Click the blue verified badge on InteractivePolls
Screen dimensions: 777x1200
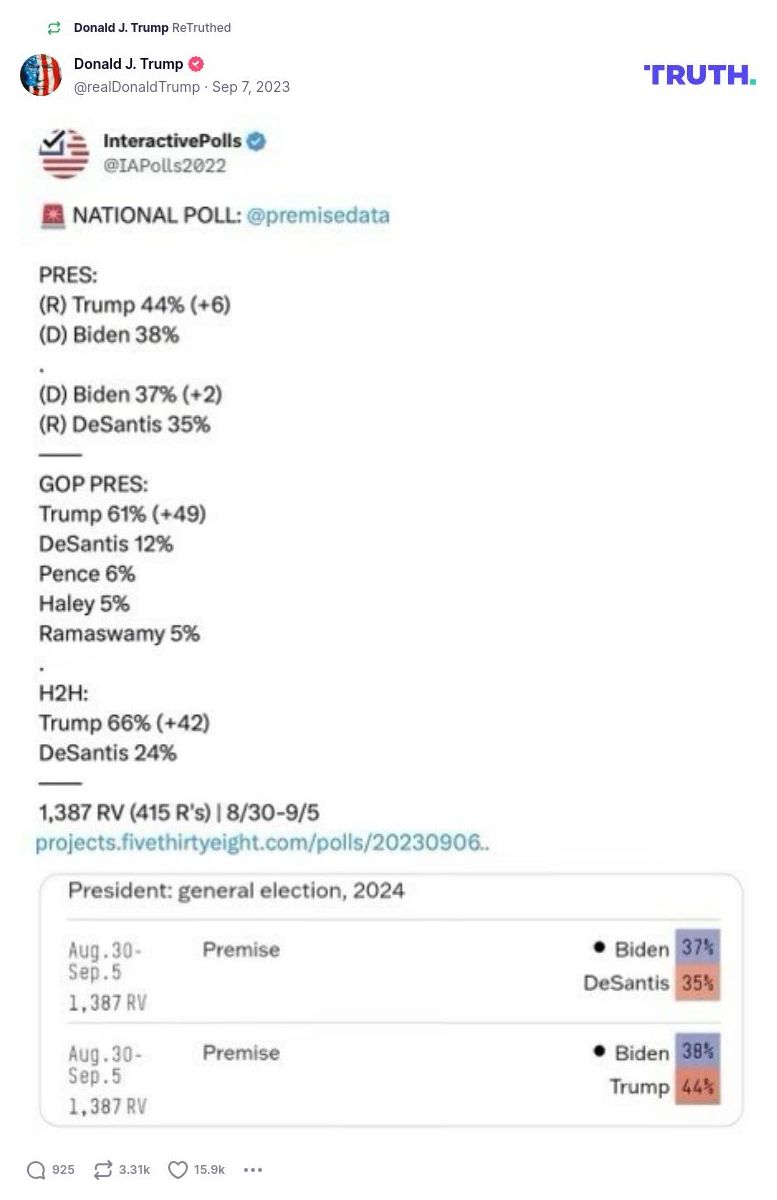pyautogui.click(x=256, y=142)
